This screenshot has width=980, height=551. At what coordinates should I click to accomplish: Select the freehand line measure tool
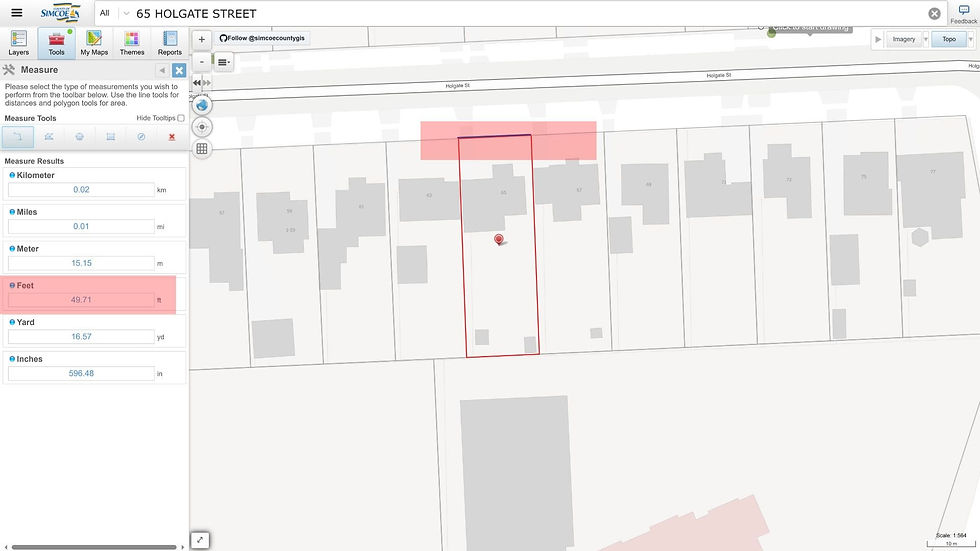click(x=49, y=137)
